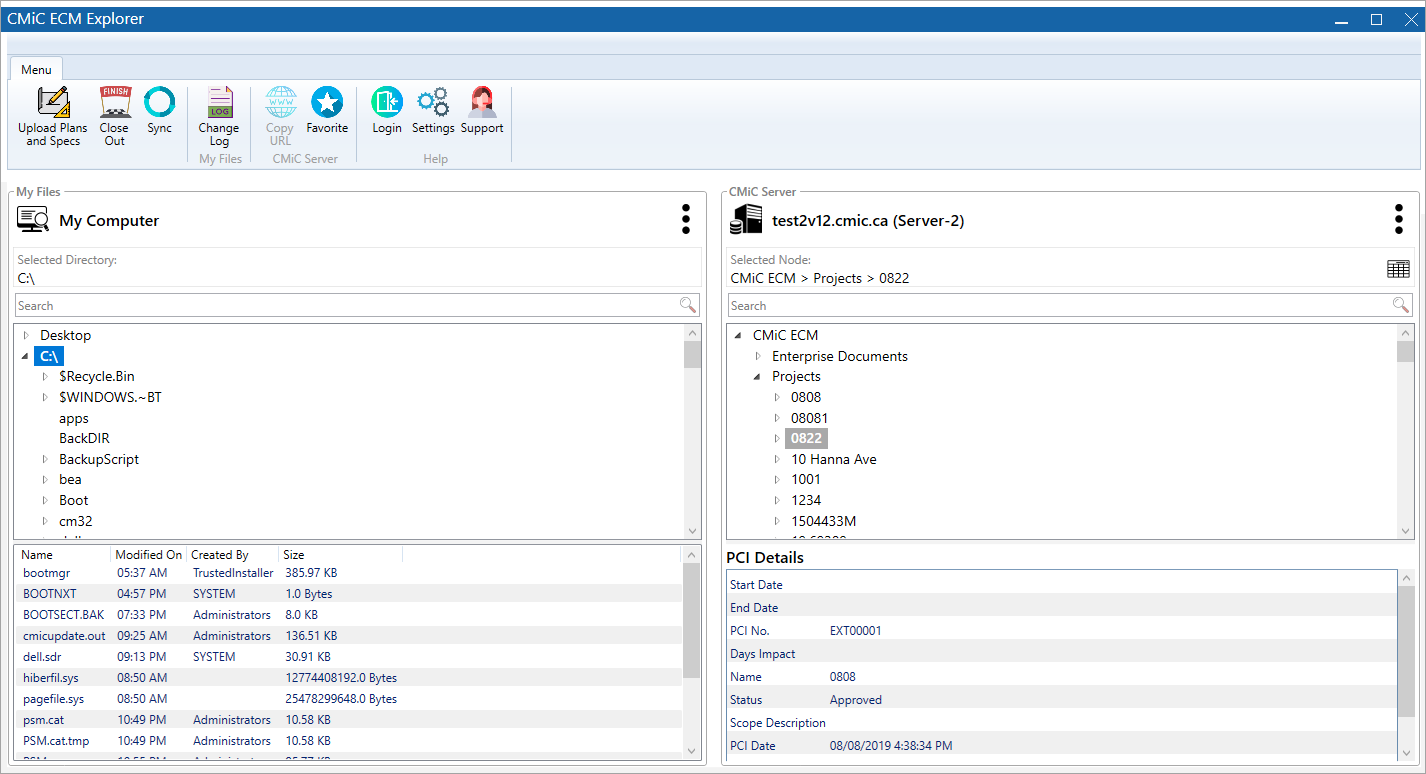Click PCI Date value 08/08/2019
The image size is (1426, 774).
click(891, 746)
